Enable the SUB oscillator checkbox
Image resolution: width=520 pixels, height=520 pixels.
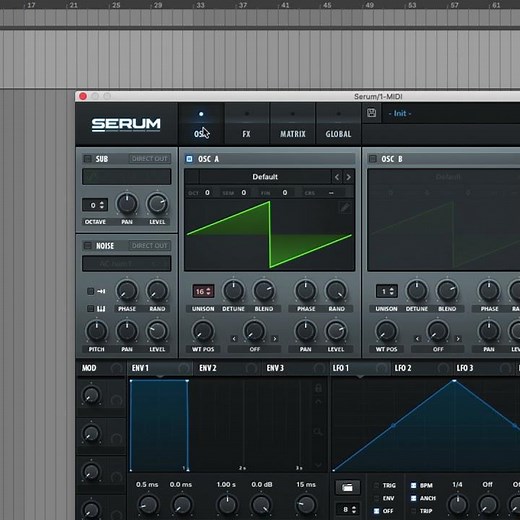pos(87,159)
